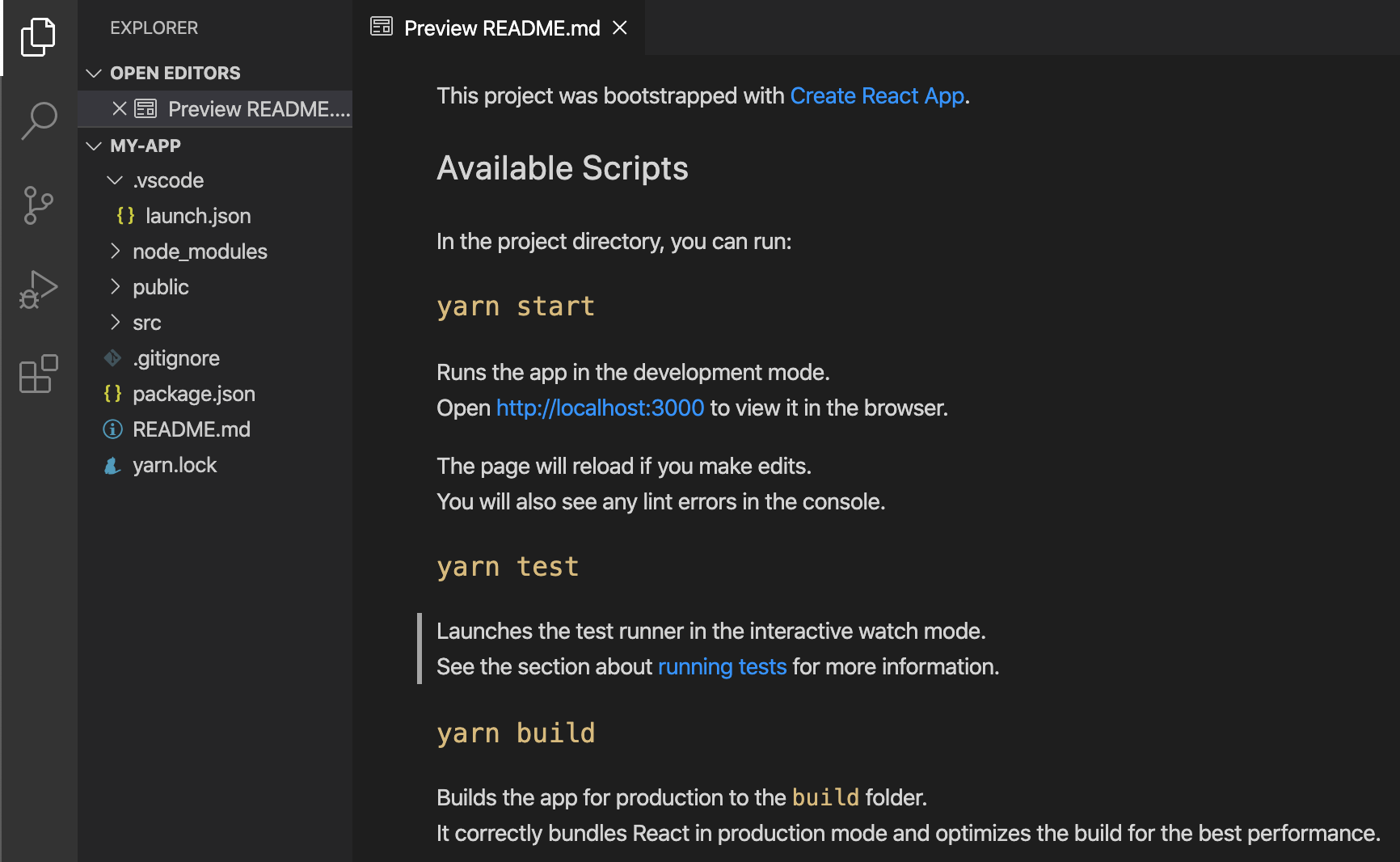Open the Explorer view icon
The image size is (1400, 862).
point(38,36)
